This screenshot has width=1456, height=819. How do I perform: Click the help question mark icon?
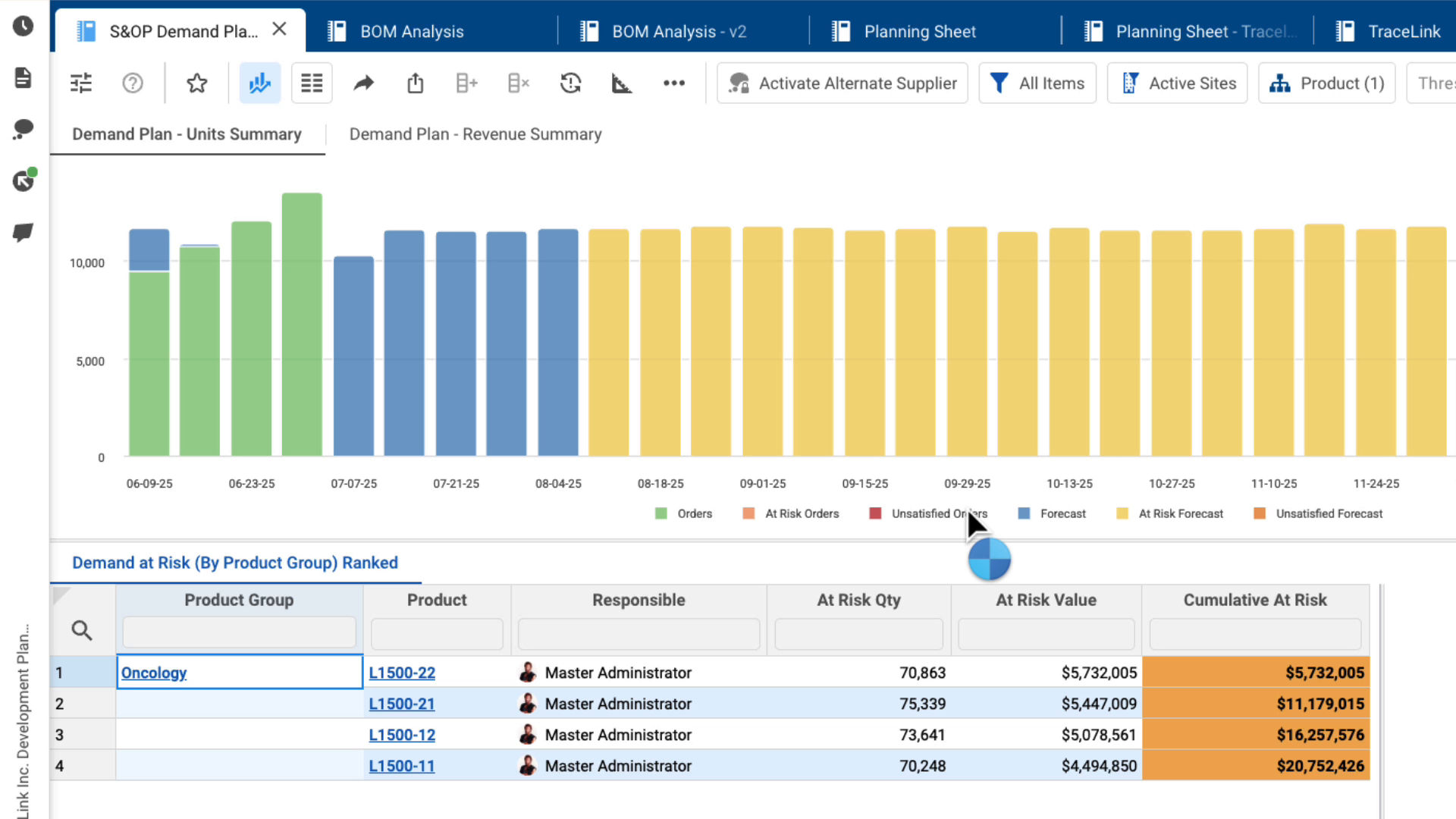(x=133, y=83)
